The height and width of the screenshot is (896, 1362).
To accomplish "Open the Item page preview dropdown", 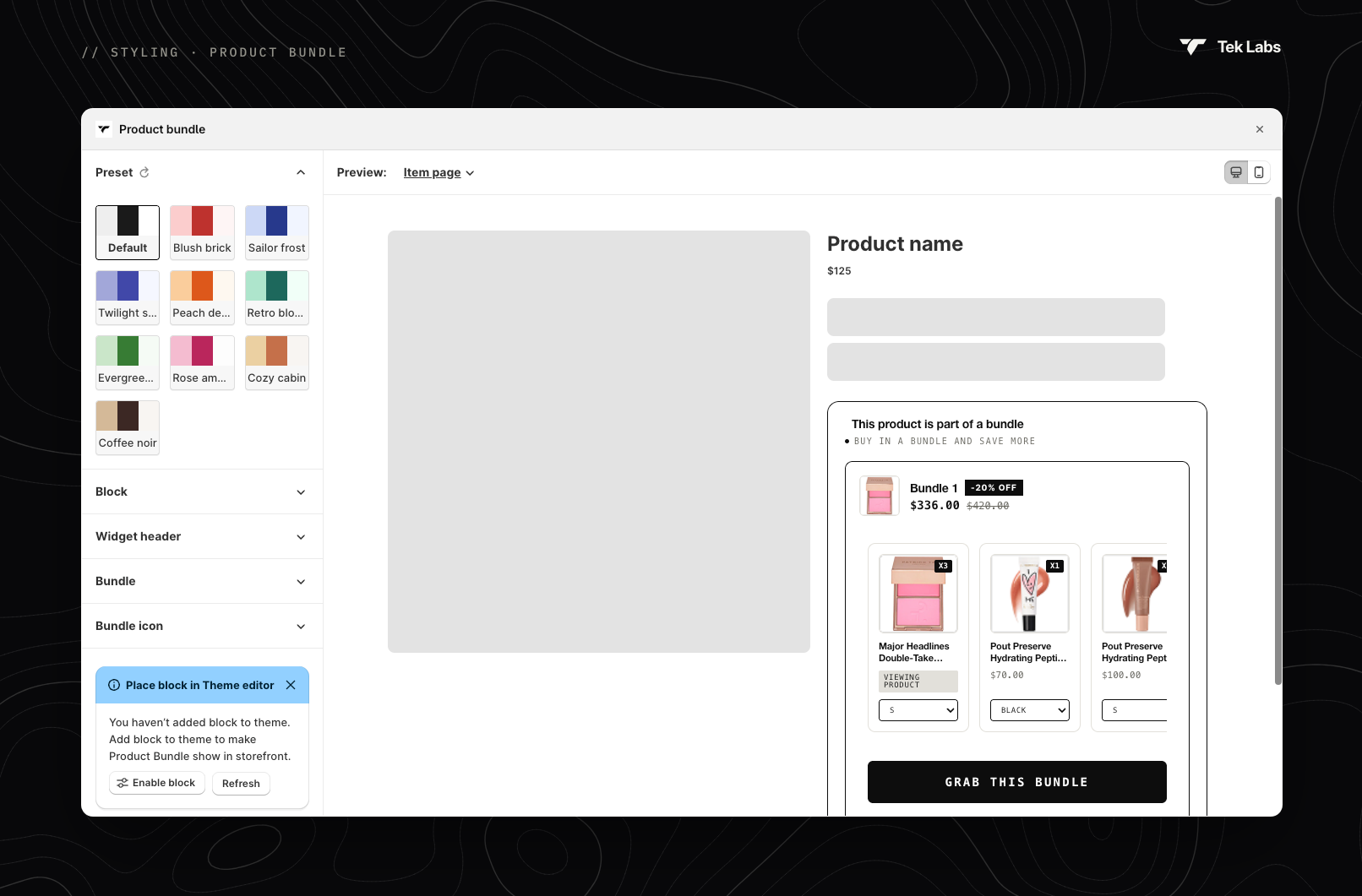I will coord(439,172).
